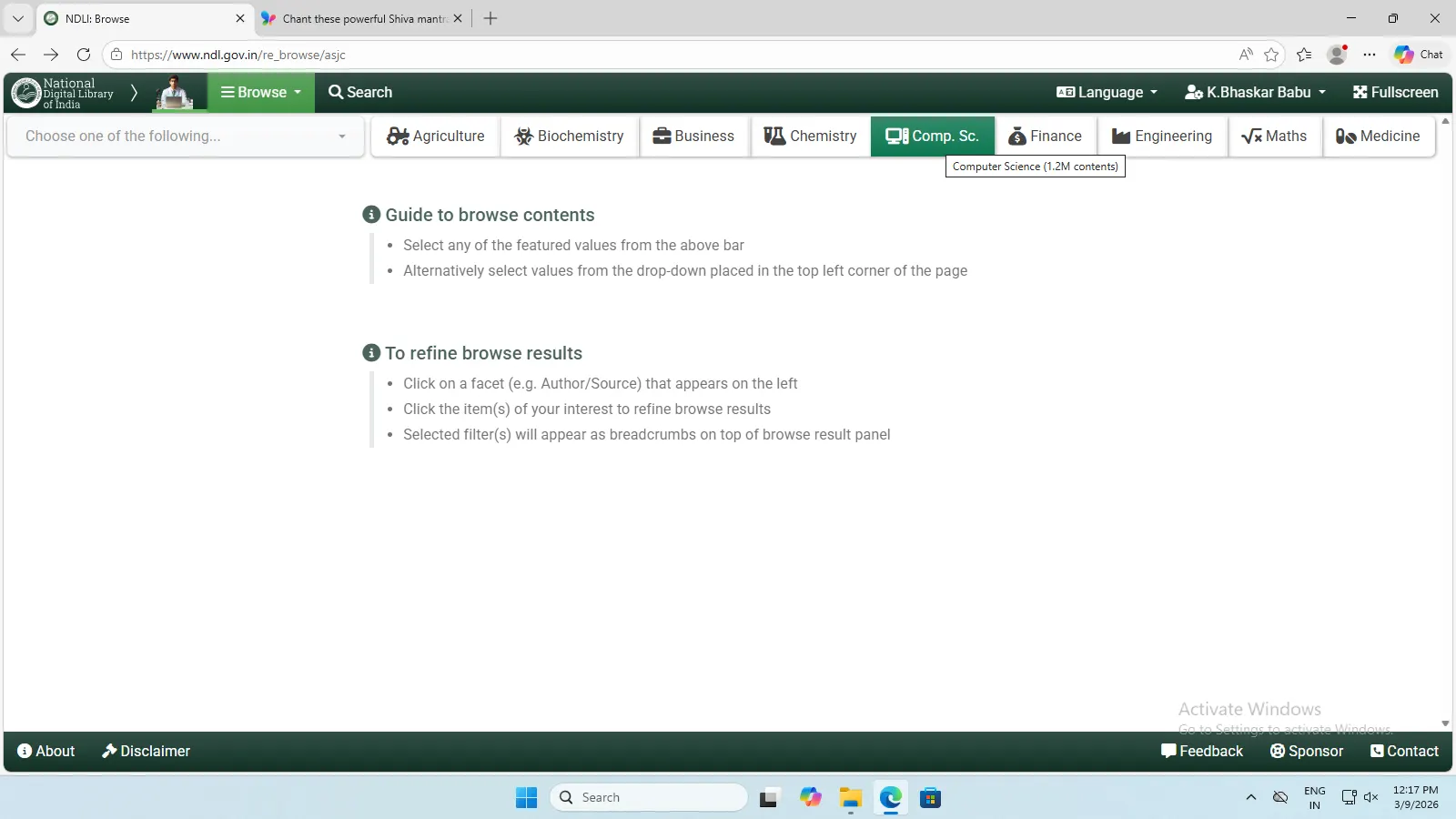Expand the K.Bhaskar Babu user menu
Viewport: 1456px width, 819px height.
[x=1255, y=93]
